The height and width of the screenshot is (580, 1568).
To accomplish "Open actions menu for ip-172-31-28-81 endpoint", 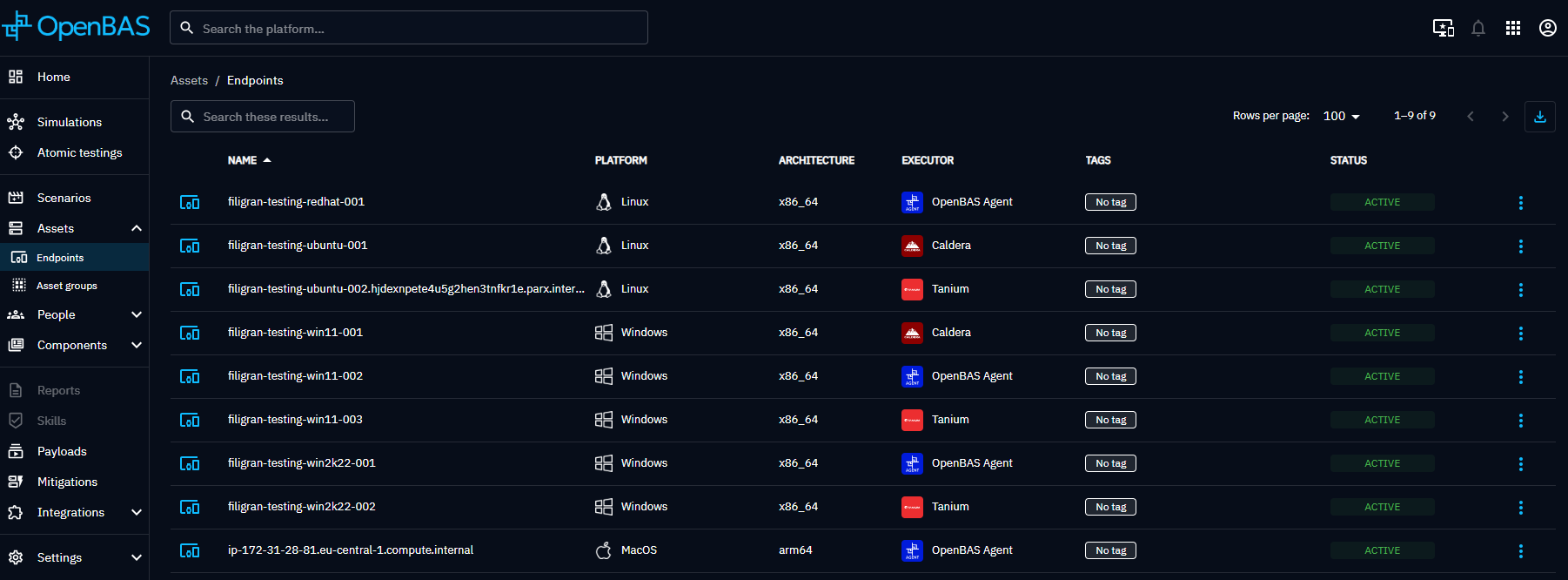I will coord(1521,551).
